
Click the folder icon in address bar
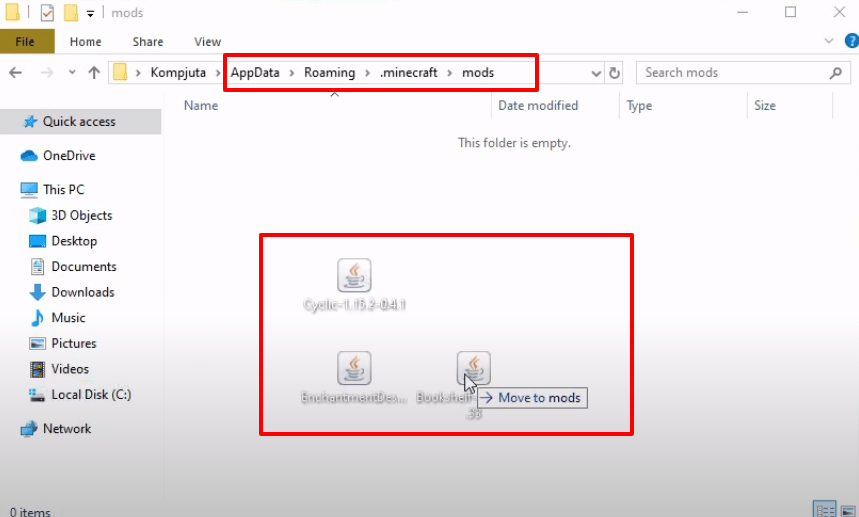coord(120,72)
